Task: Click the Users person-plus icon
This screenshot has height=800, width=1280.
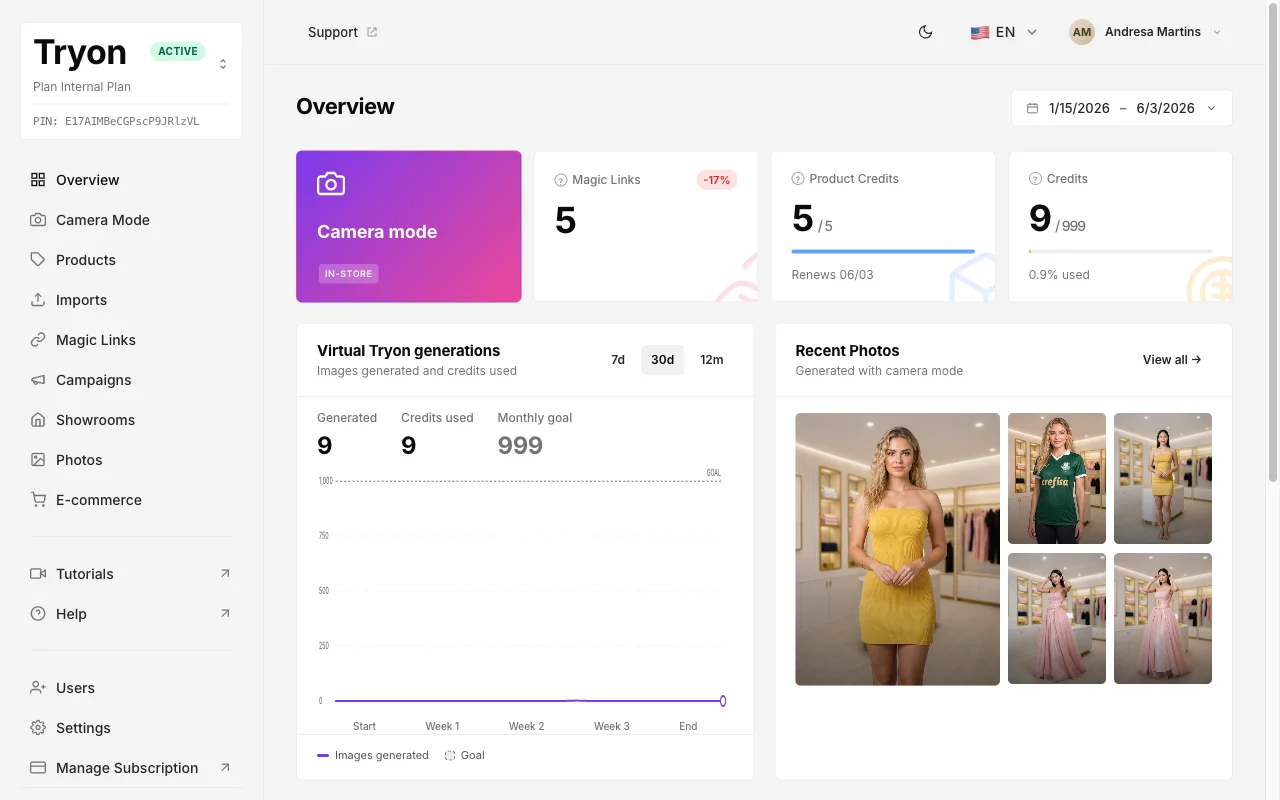Action: coord(38,688)
